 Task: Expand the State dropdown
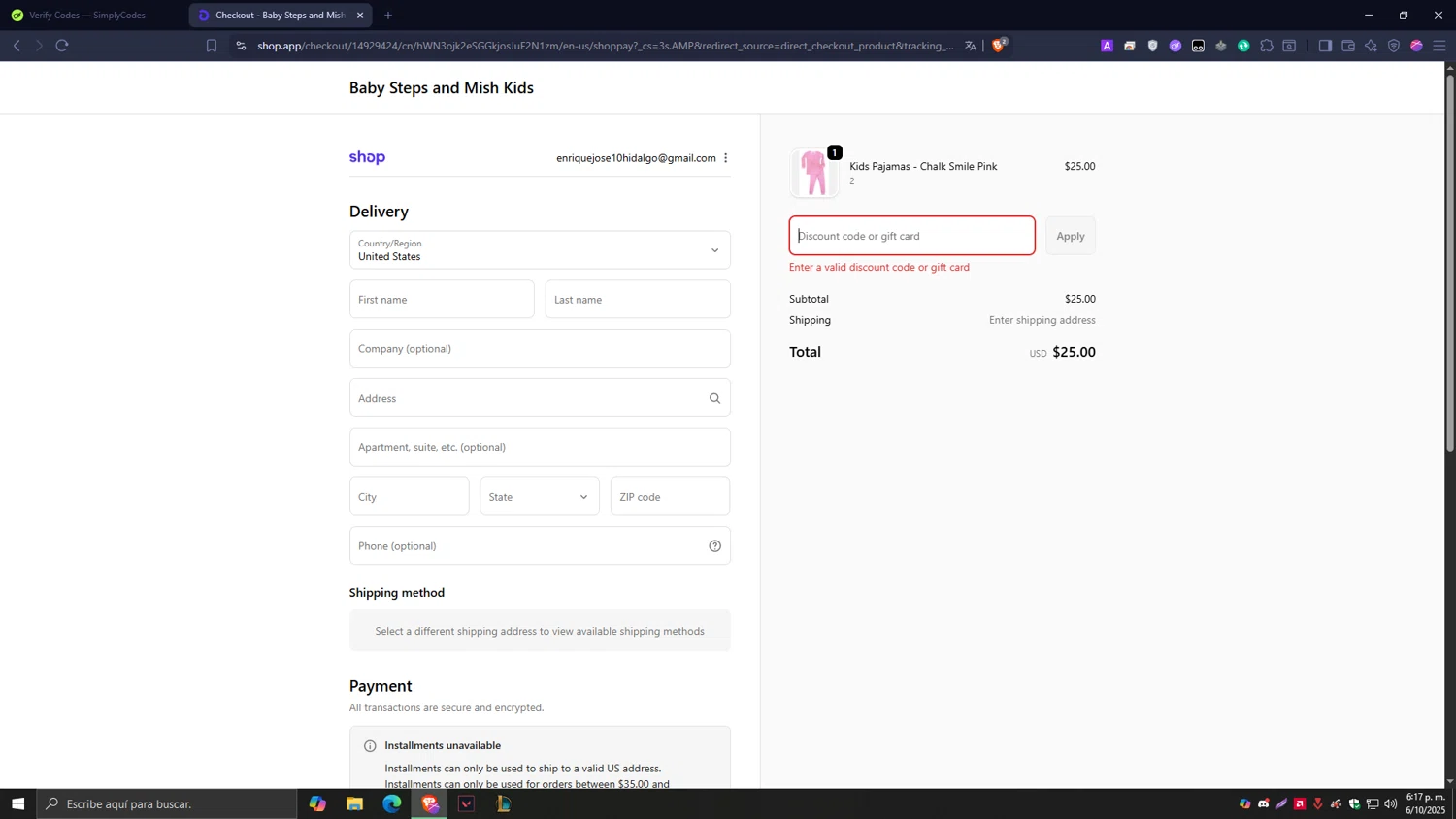click(x=540, y=497)
